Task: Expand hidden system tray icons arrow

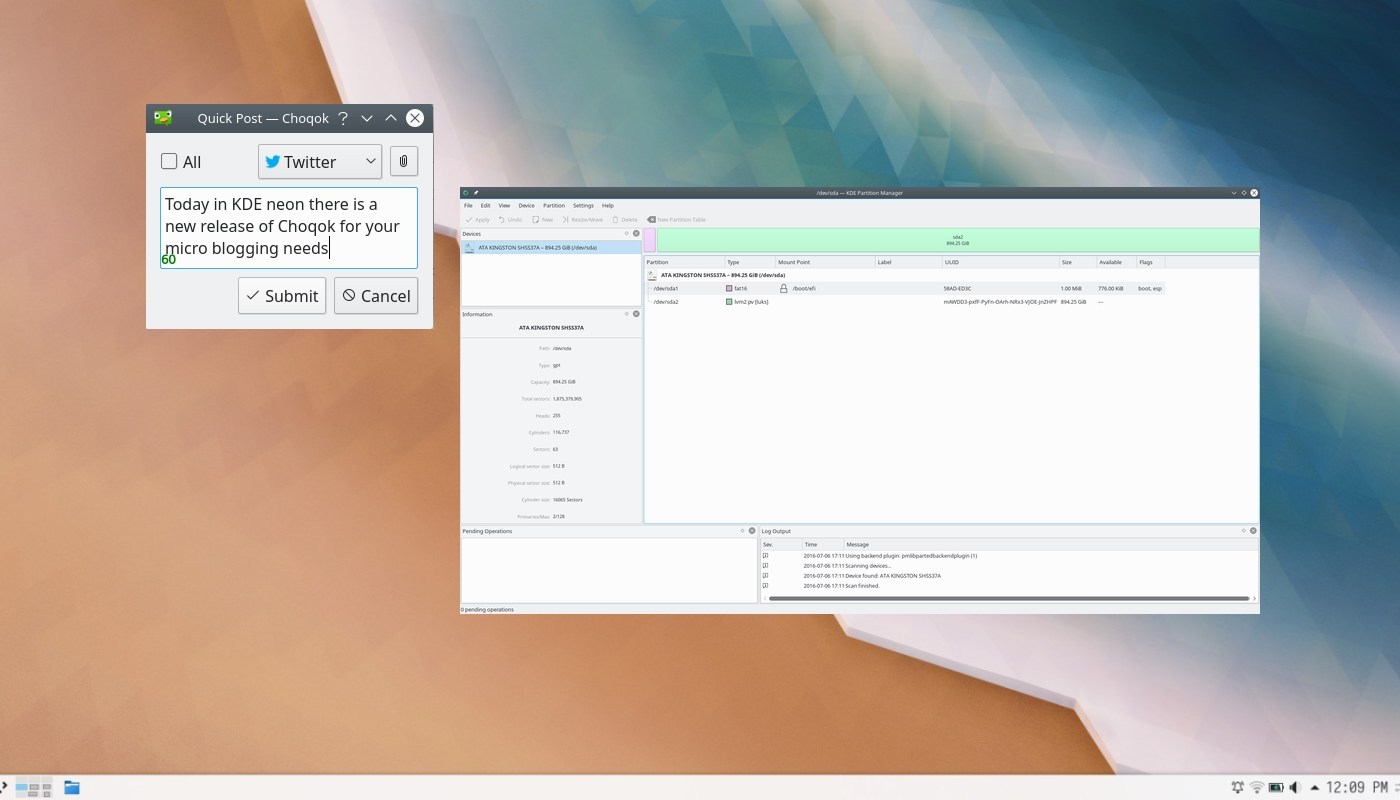Action: [x=1315, y=788]
